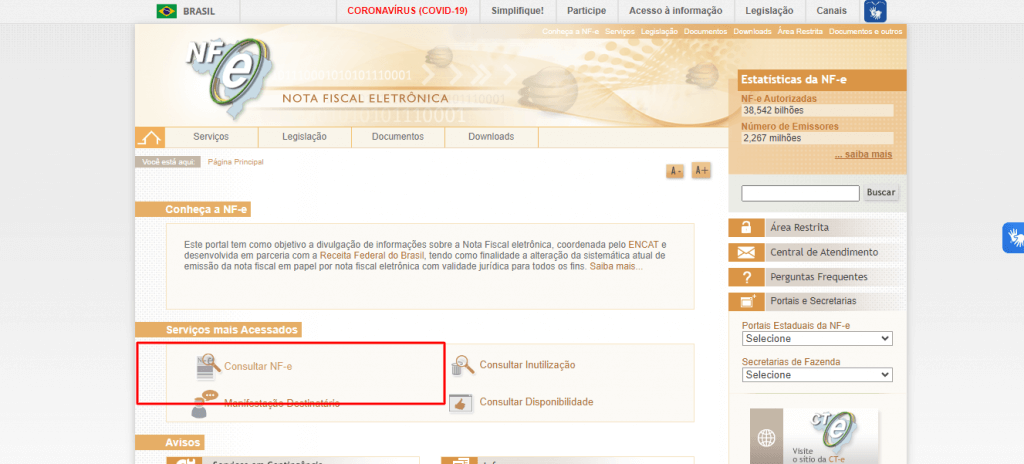Screen dimensions: 1024x464
Task: Increase font size with A+ button
Action: point(701,171)
